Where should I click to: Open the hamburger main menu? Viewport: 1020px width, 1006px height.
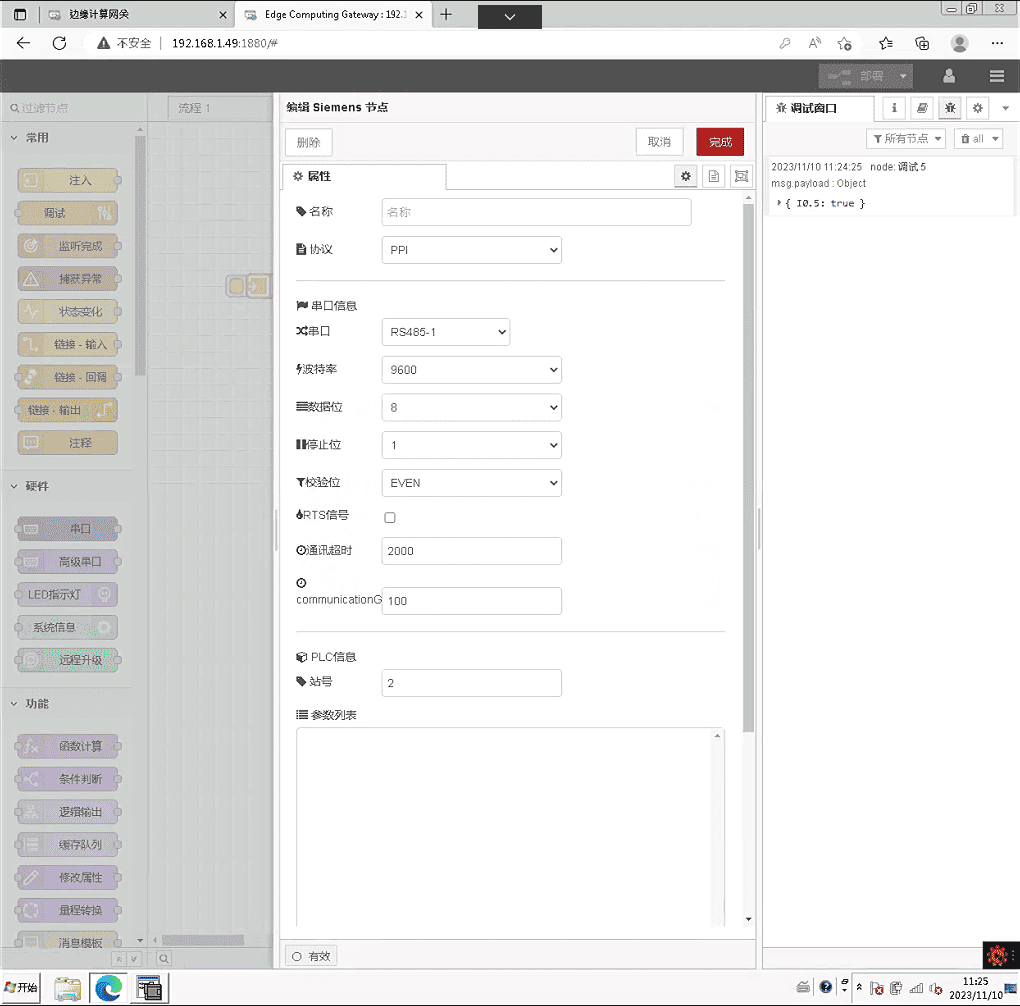point(996,76)
